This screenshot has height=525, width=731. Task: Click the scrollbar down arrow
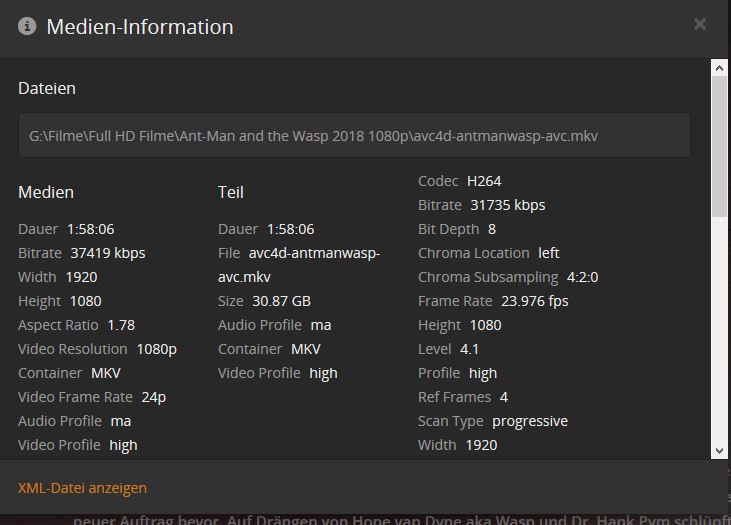click(x=718, y=451)
